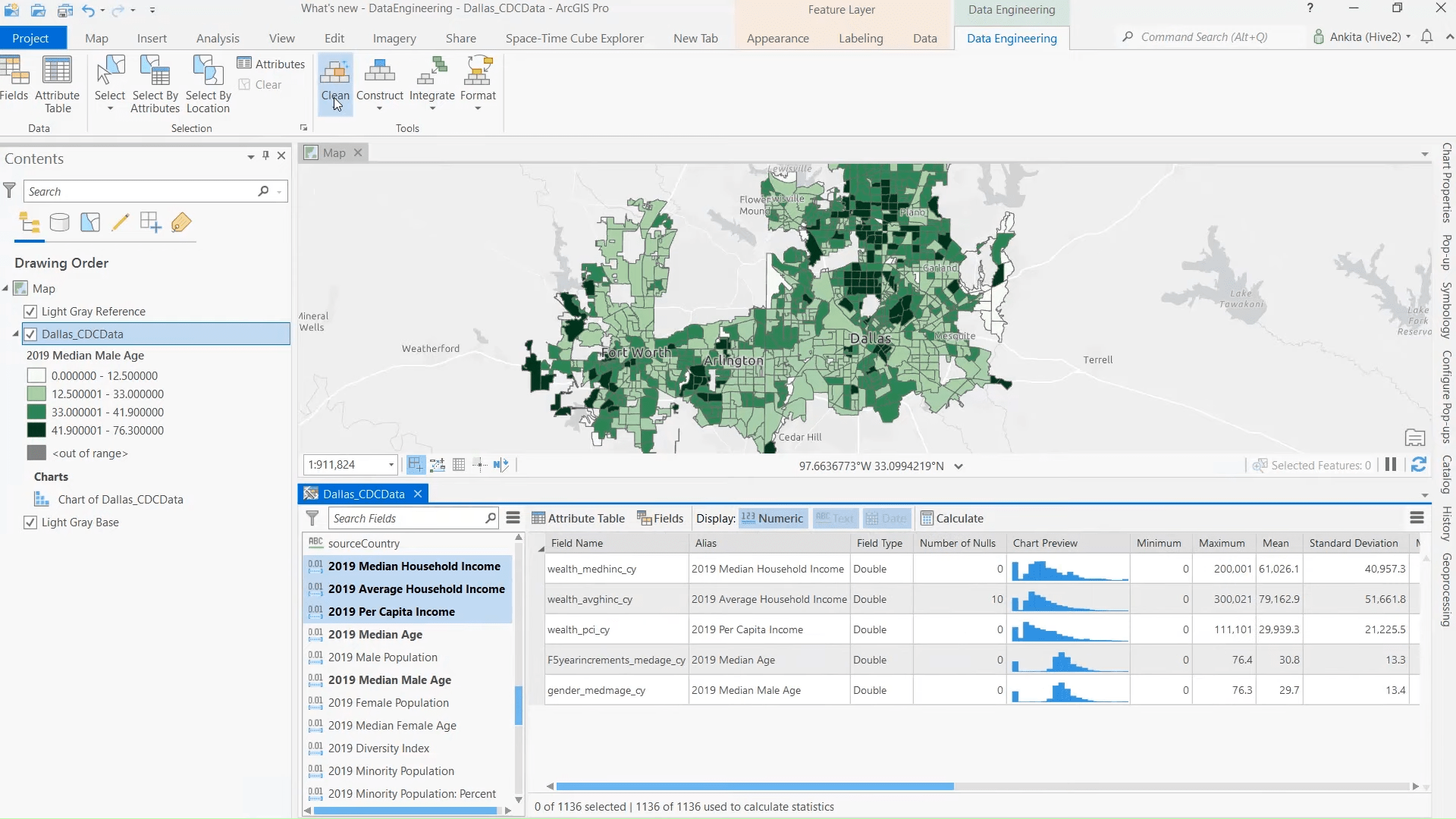The height and width of the screenshot is (819, 1456).
Task: Click the 12.500001 - 33.000000 legend swatch
Action: click(x=36, y=394)
